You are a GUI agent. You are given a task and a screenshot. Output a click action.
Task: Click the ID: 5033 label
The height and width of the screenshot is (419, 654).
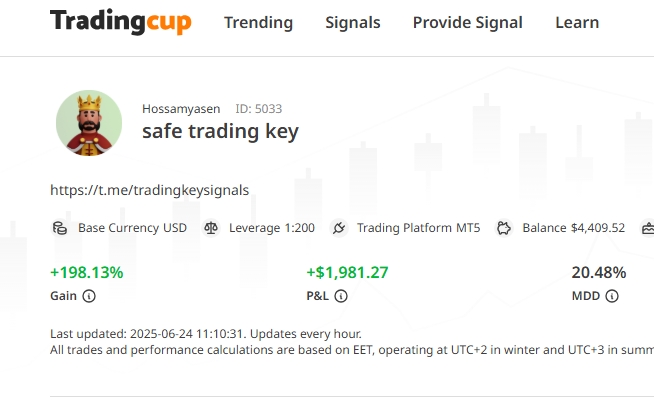click(257, 108)
